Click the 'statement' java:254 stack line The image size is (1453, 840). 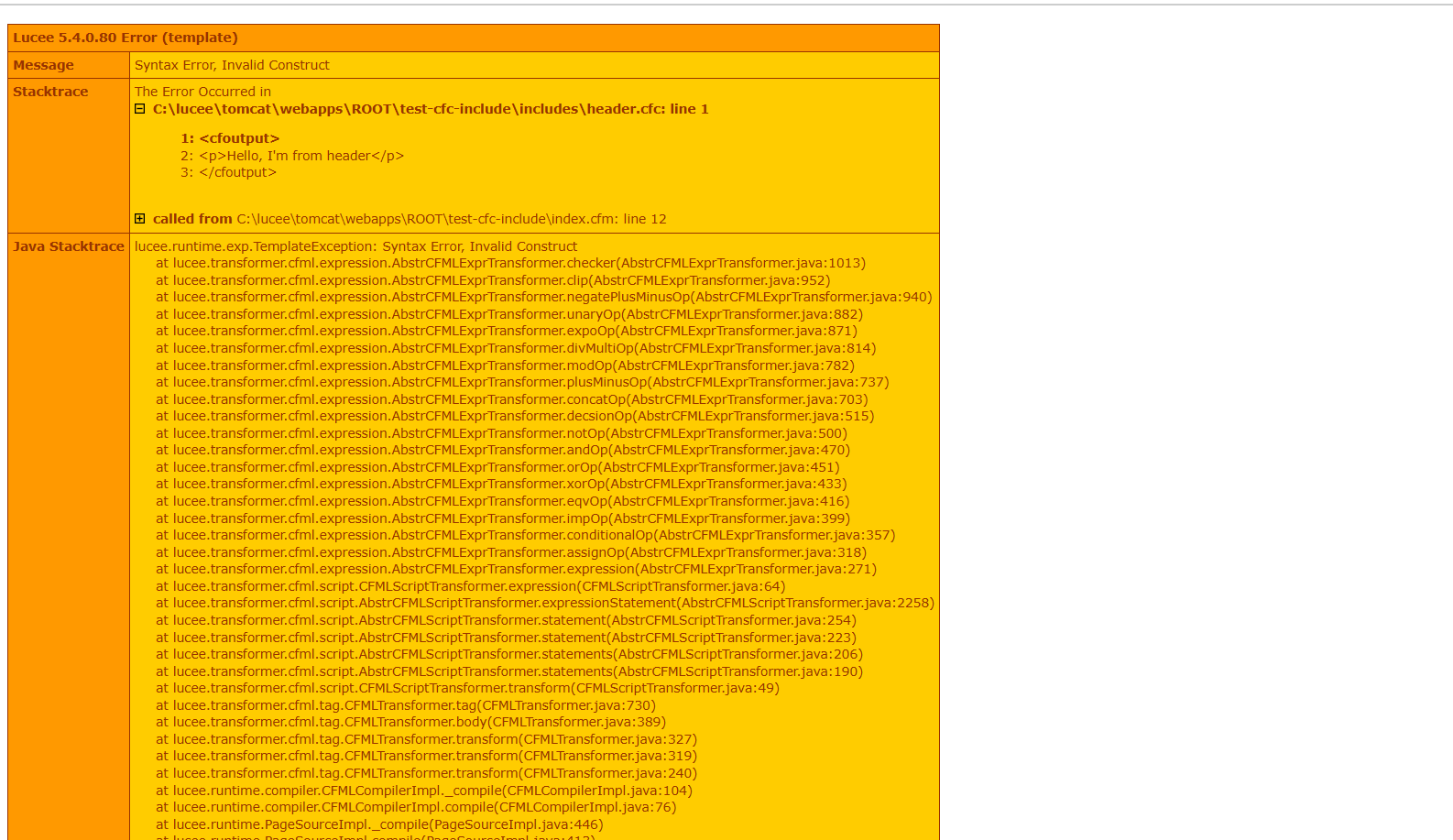click(506, 620)
